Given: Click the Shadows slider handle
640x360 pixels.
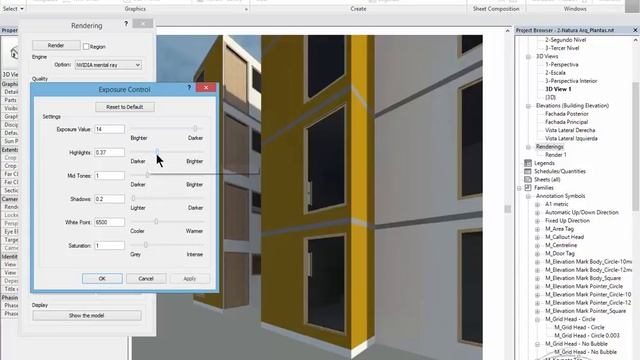Looking at the screenshot, I should [x=133, y=198].
